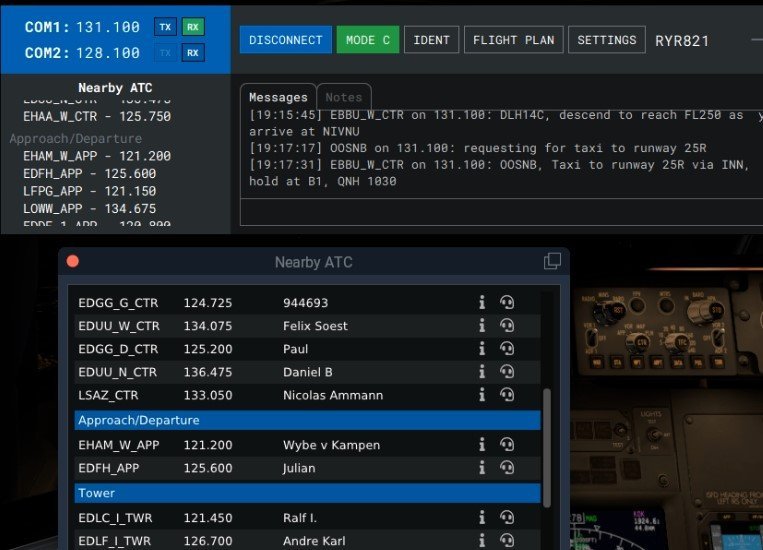Click headset icon for EHAM_W_APP row
The height and width of the screenshot is (550, 763).
(x=507, y=445)
